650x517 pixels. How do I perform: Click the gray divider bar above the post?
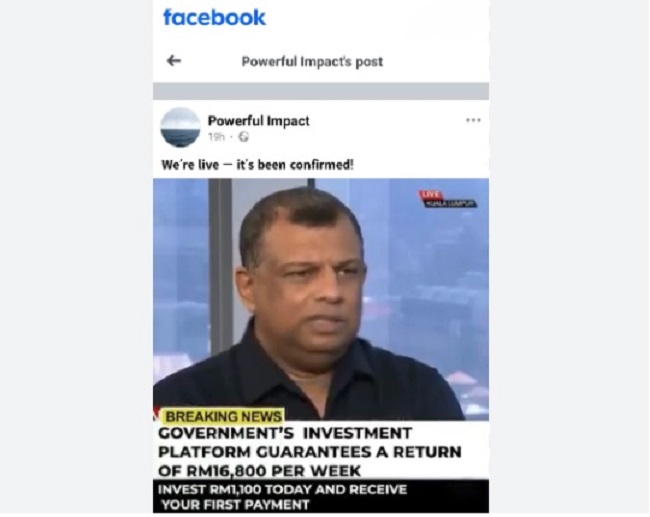tap(321, 91)
